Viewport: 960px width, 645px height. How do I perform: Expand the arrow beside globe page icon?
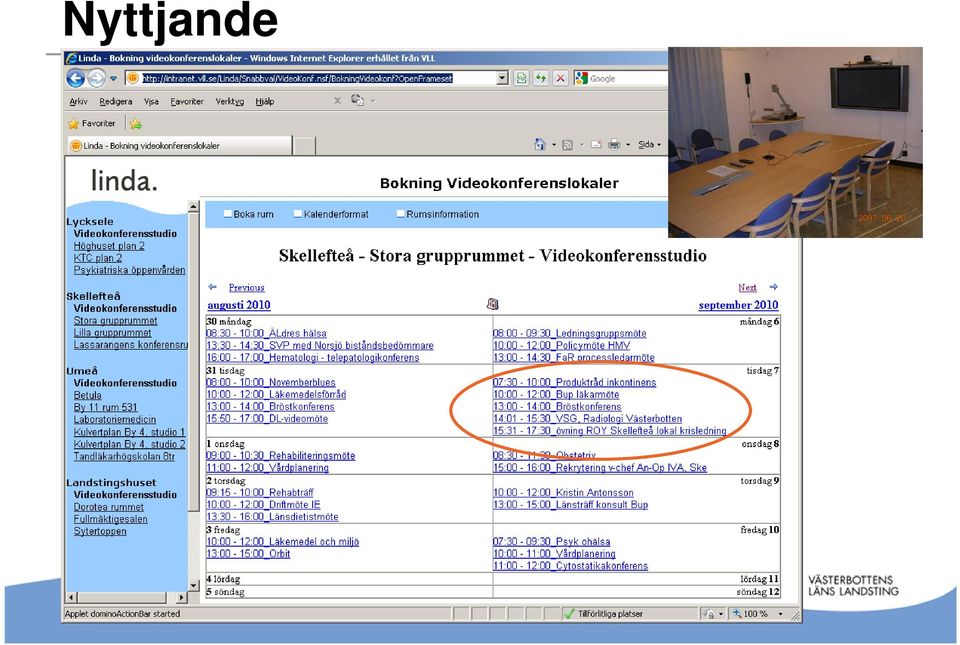point(372,101)
